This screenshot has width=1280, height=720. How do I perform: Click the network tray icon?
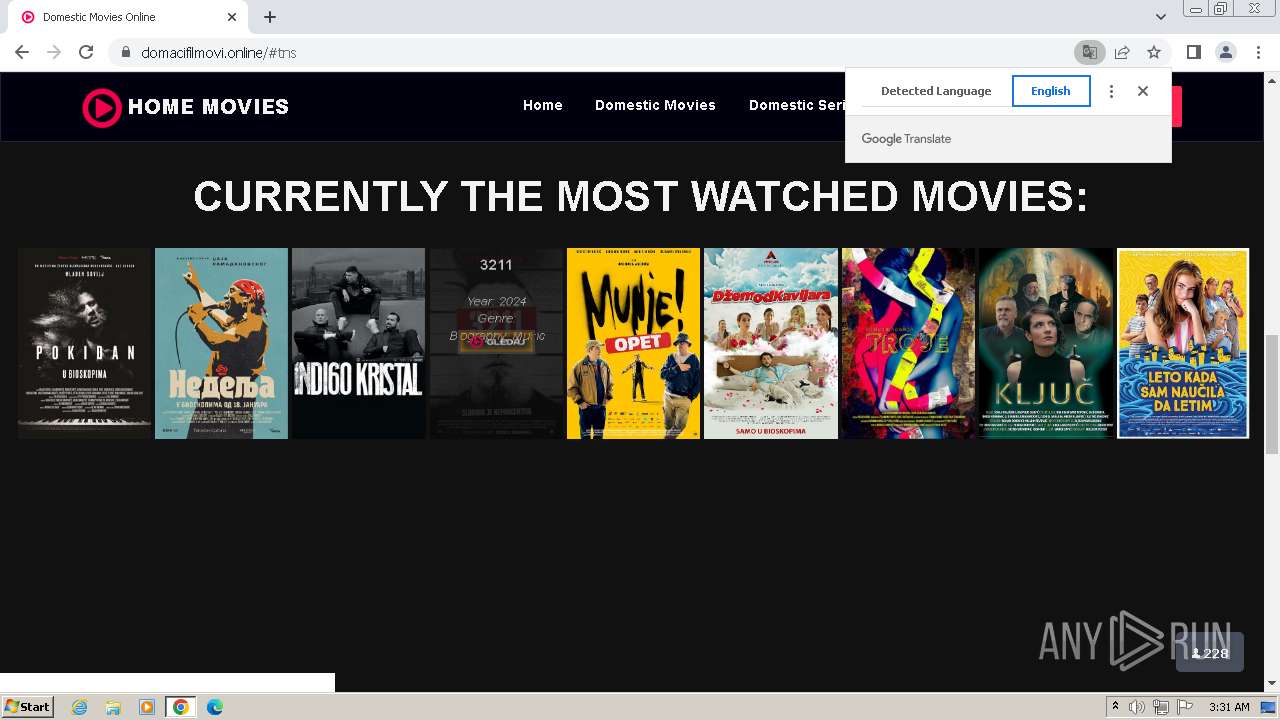click(1161, 707)
